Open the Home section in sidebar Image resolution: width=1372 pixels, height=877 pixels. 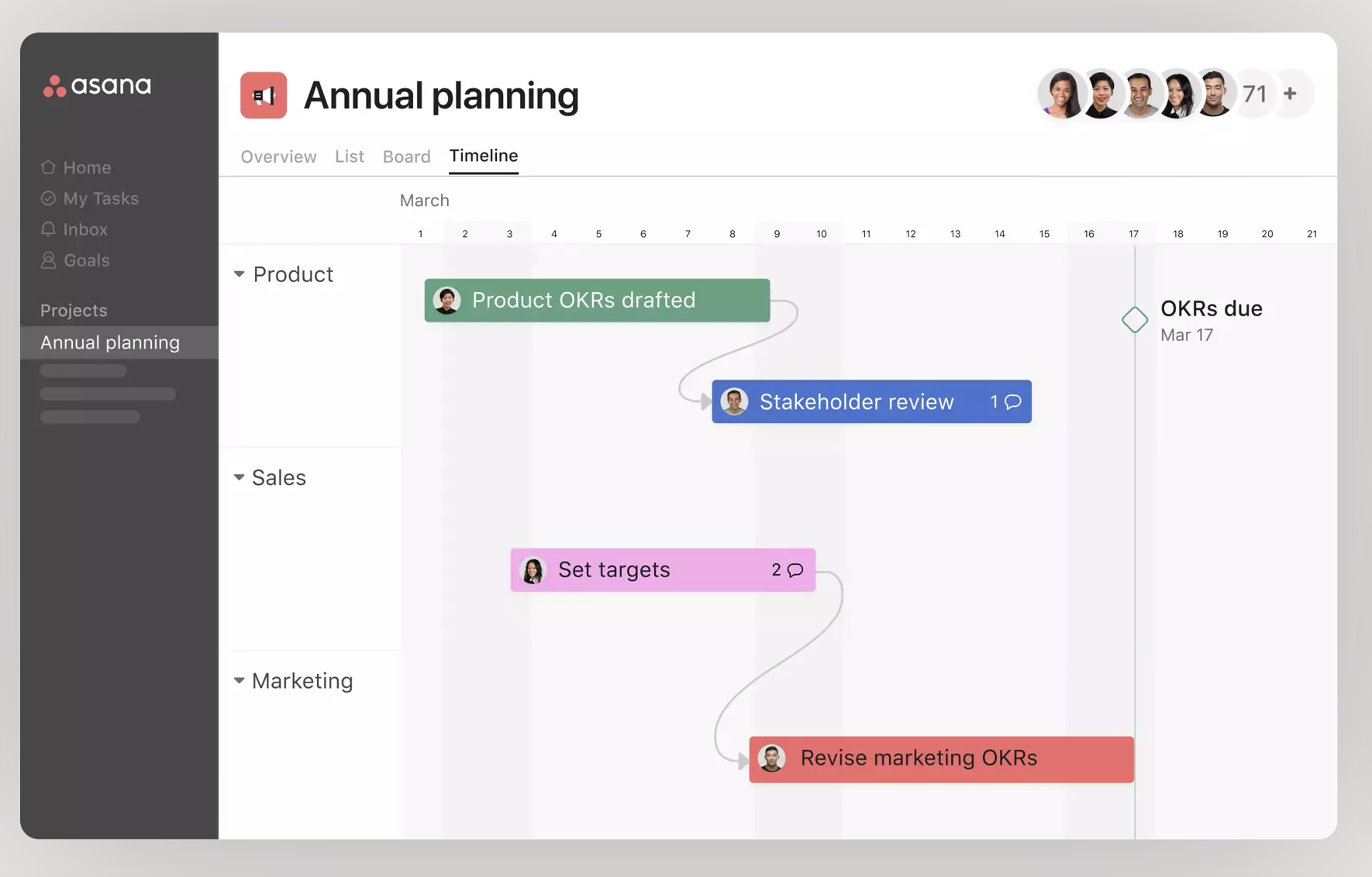[x=86, y=167]
